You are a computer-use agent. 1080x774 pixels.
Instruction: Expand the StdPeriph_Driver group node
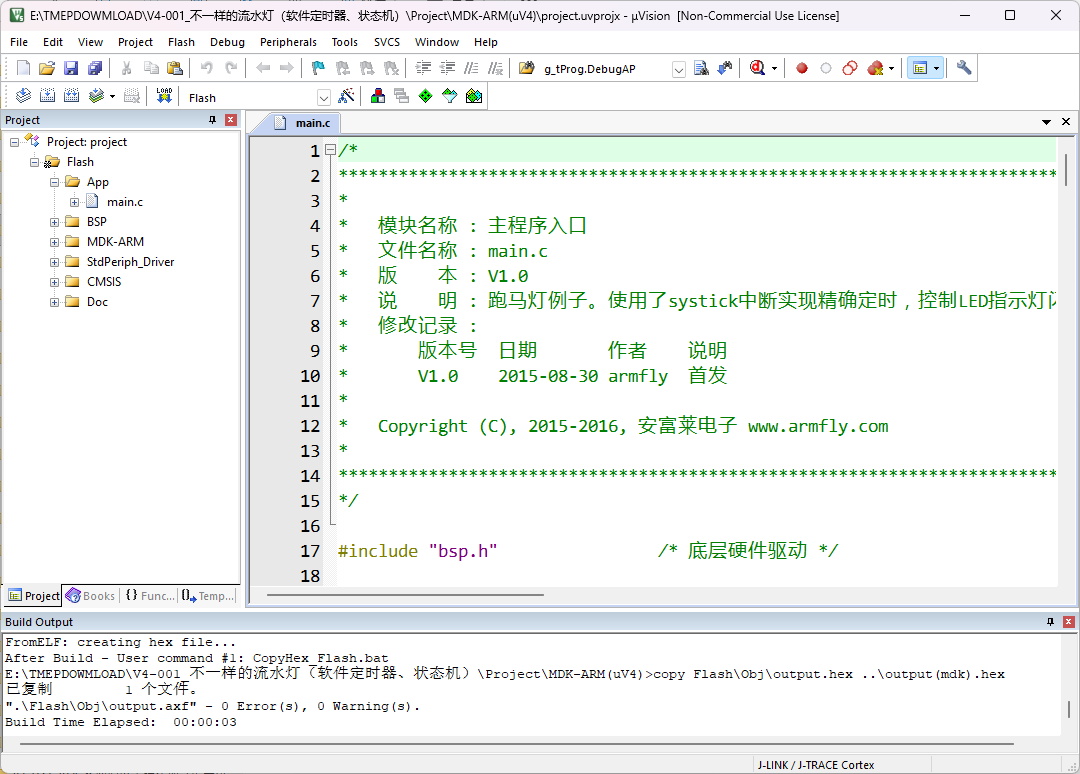55,262
